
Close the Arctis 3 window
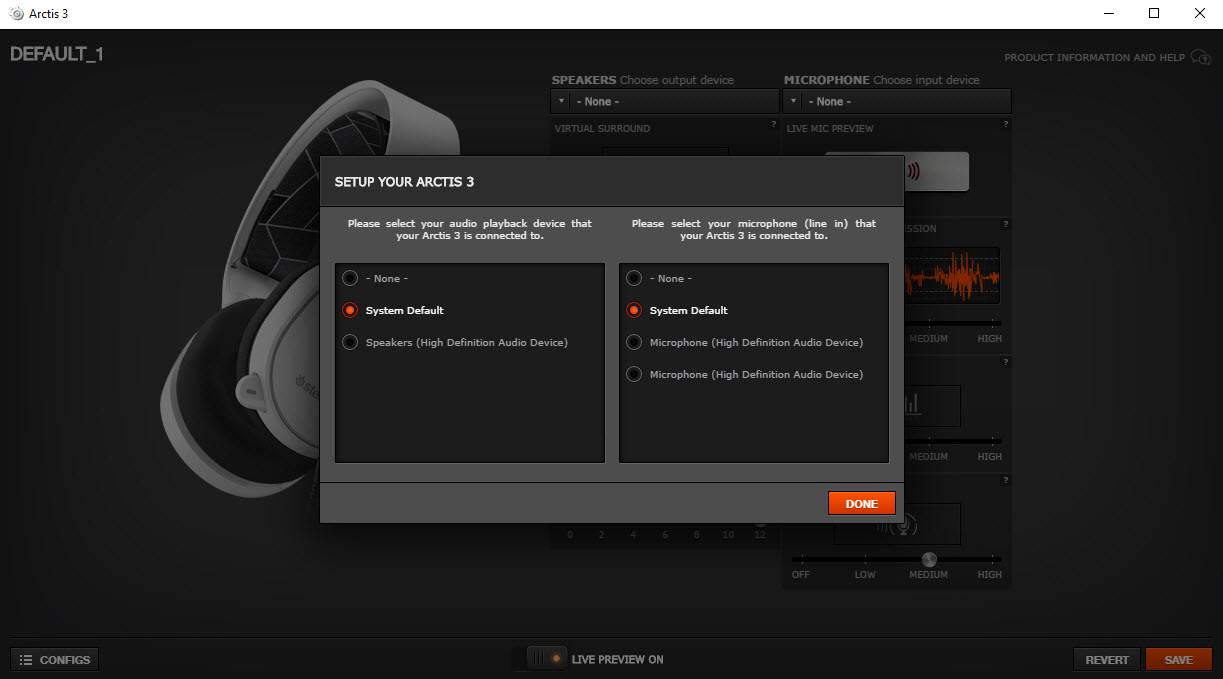pyautogui.click(x=1199, y=14)
